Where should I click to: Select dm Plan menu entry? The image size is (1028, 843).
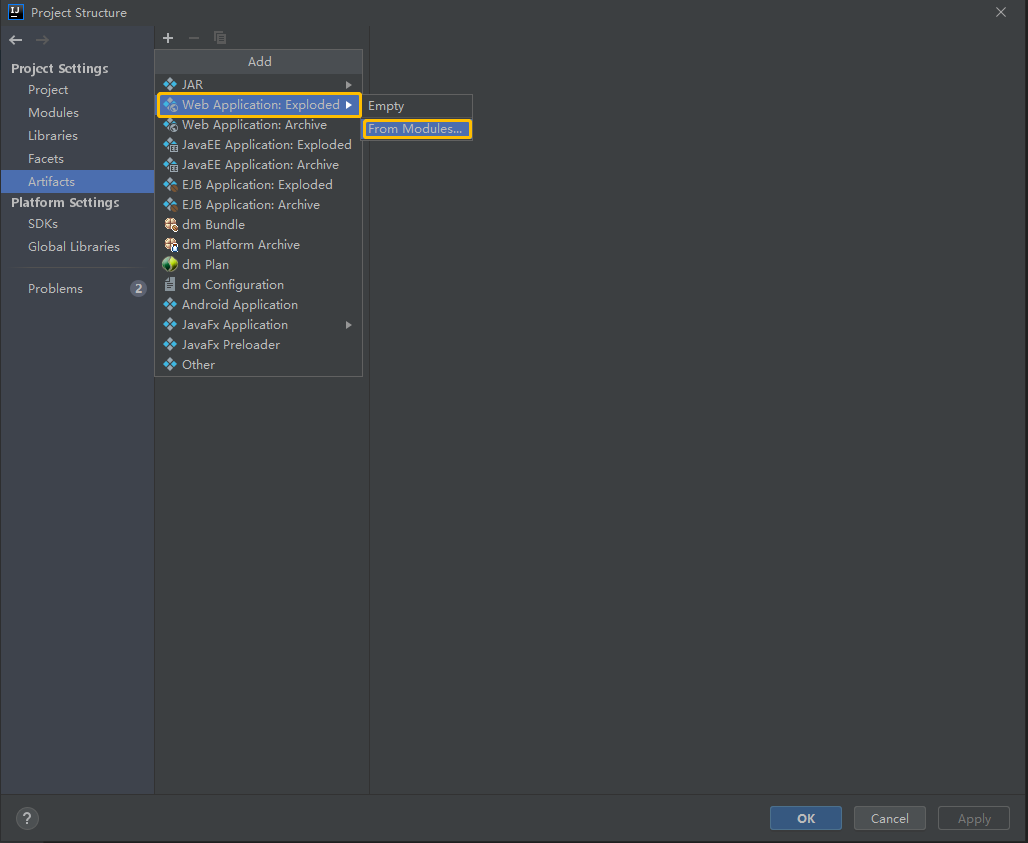click(259, 264)
